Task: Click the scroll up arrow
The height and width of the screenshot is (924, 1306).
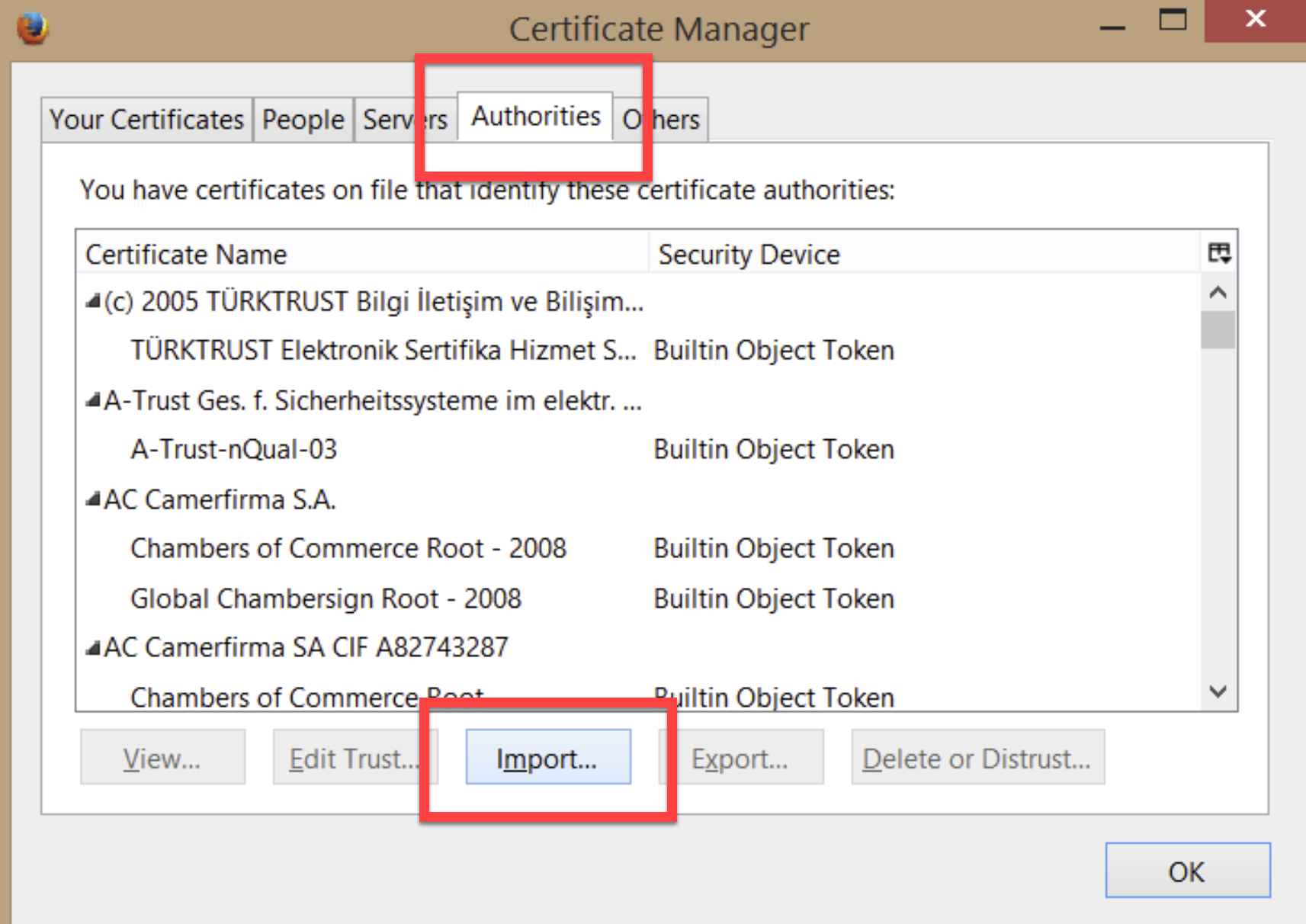Action: [1218, 293]
